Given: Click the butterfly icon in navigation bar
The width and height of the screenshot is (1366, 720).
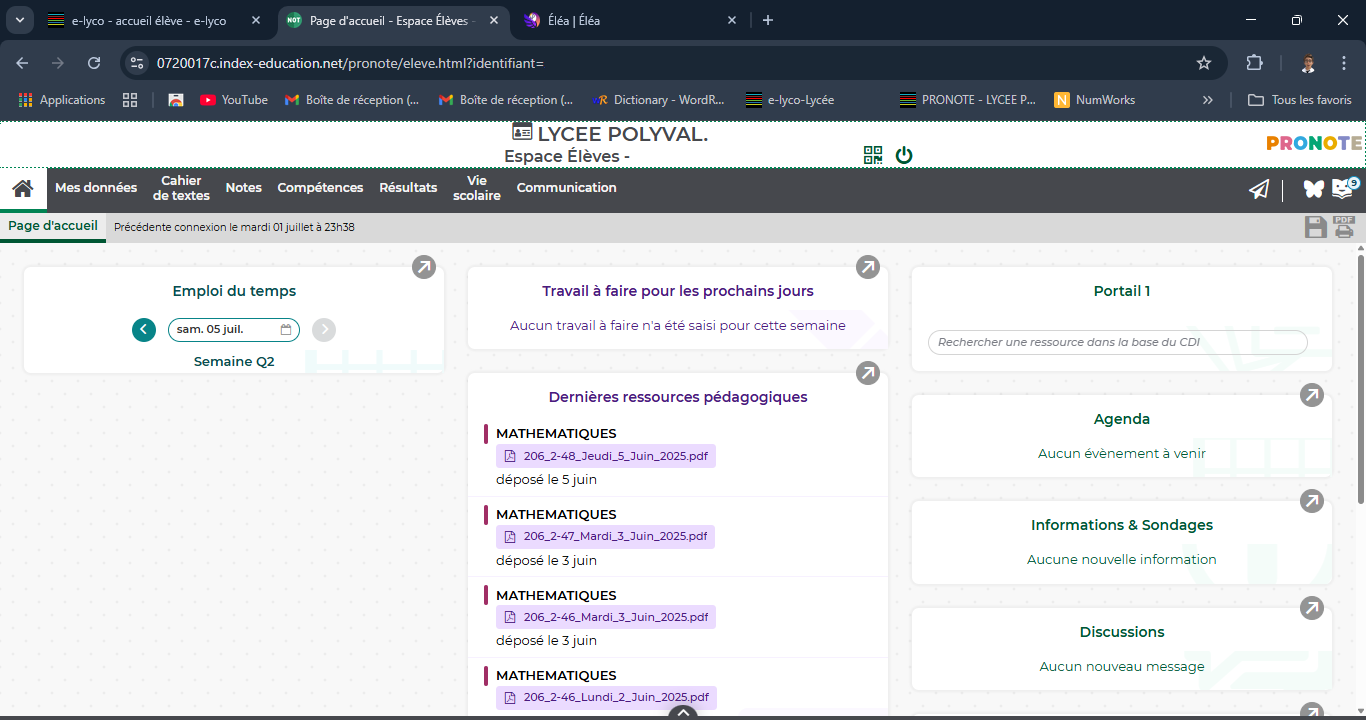Looking at the screenshot, I should point(1313,189).
